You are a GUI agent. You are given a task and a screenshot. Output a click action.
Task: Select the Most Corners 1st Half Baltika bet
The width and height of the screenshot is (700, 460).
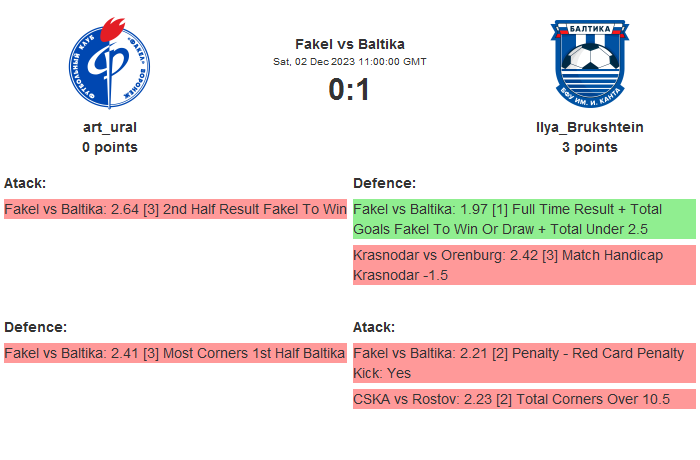[175, 353]
